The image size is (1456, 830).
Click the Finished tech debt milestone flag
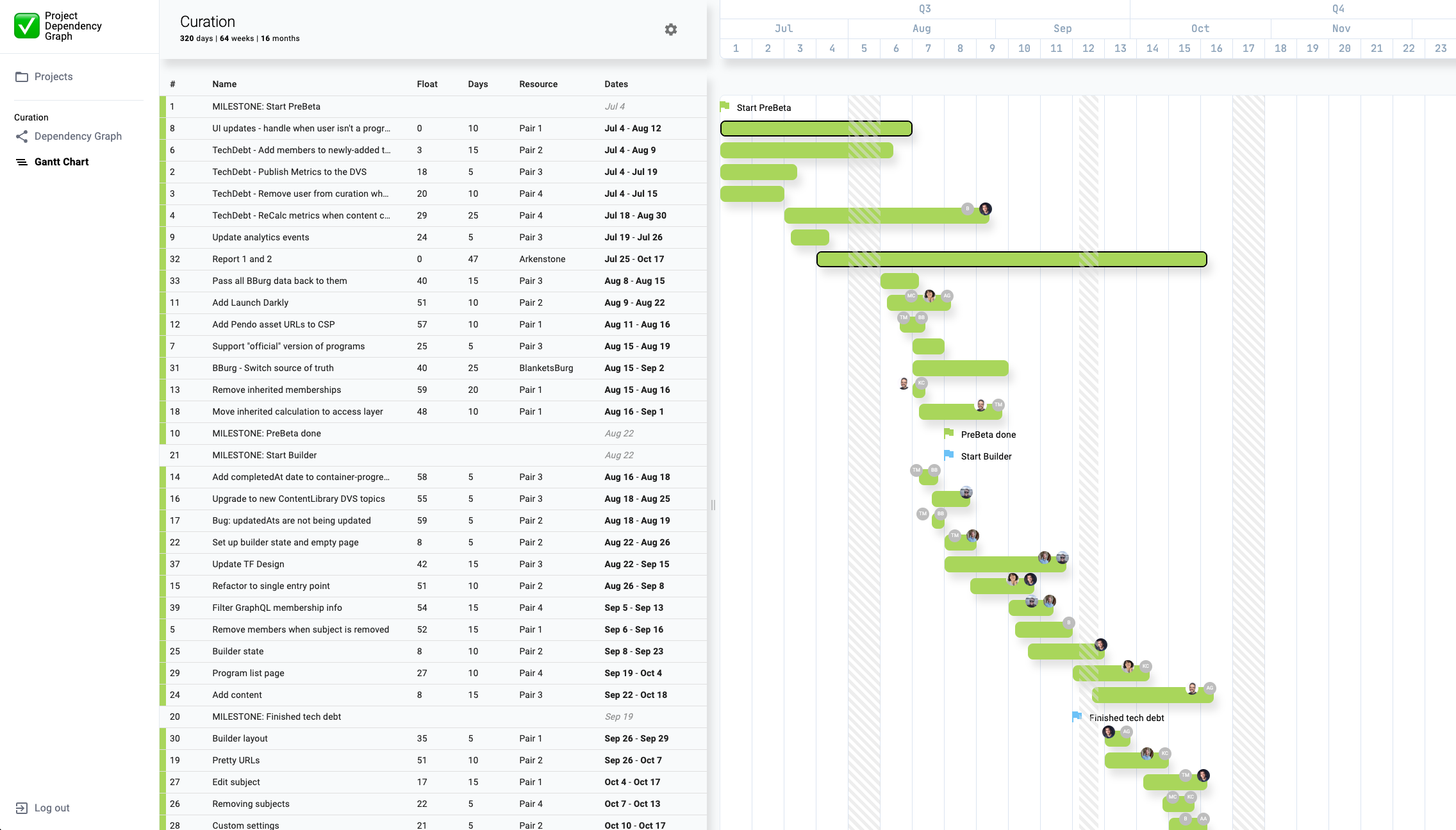(x=1075, y=716)
